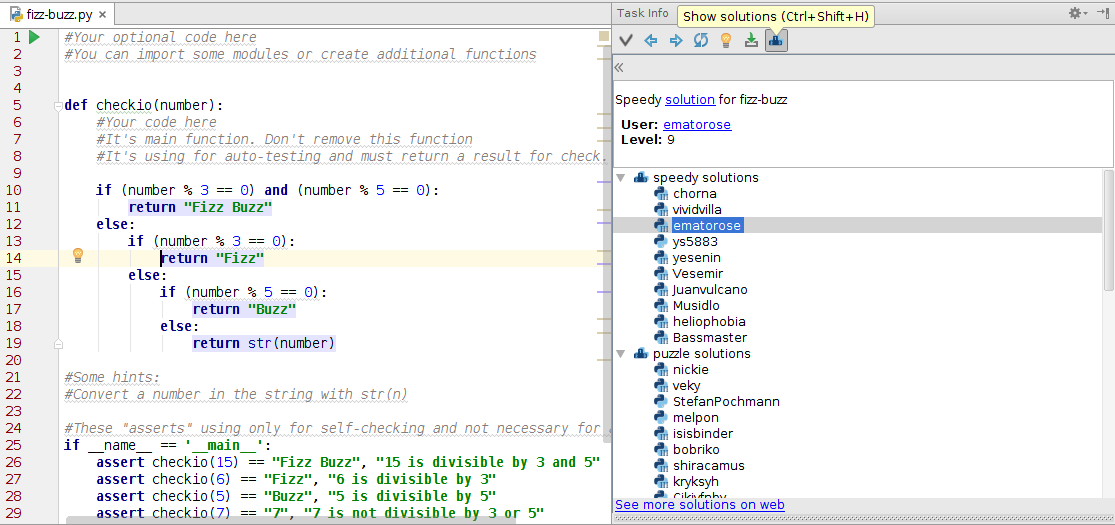This screenshot has width=1115, height=525.
Task: Collapse panel with the double chevron
Action: (619, 68)
